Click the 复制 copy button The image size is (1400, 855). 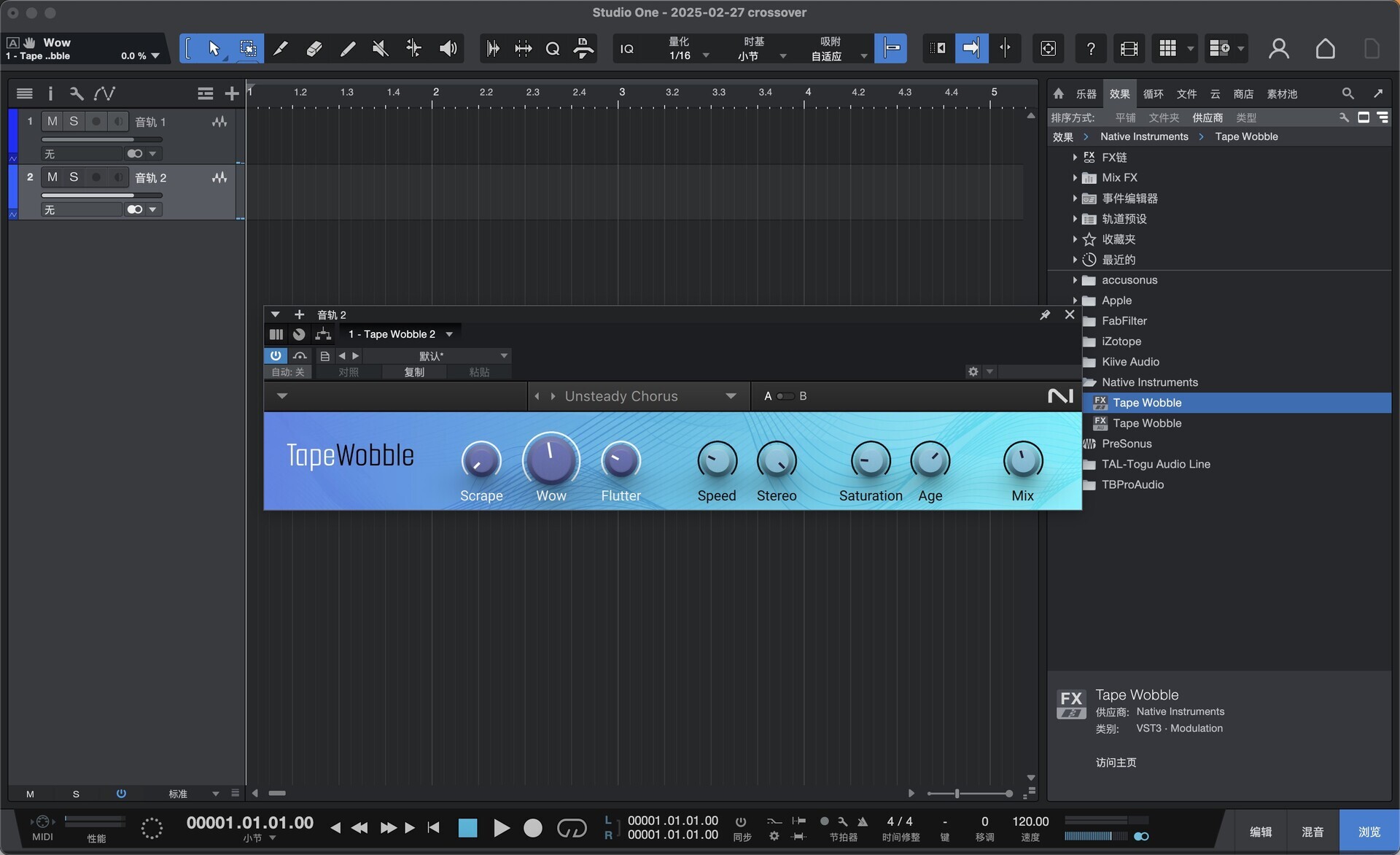pos(414,372)
